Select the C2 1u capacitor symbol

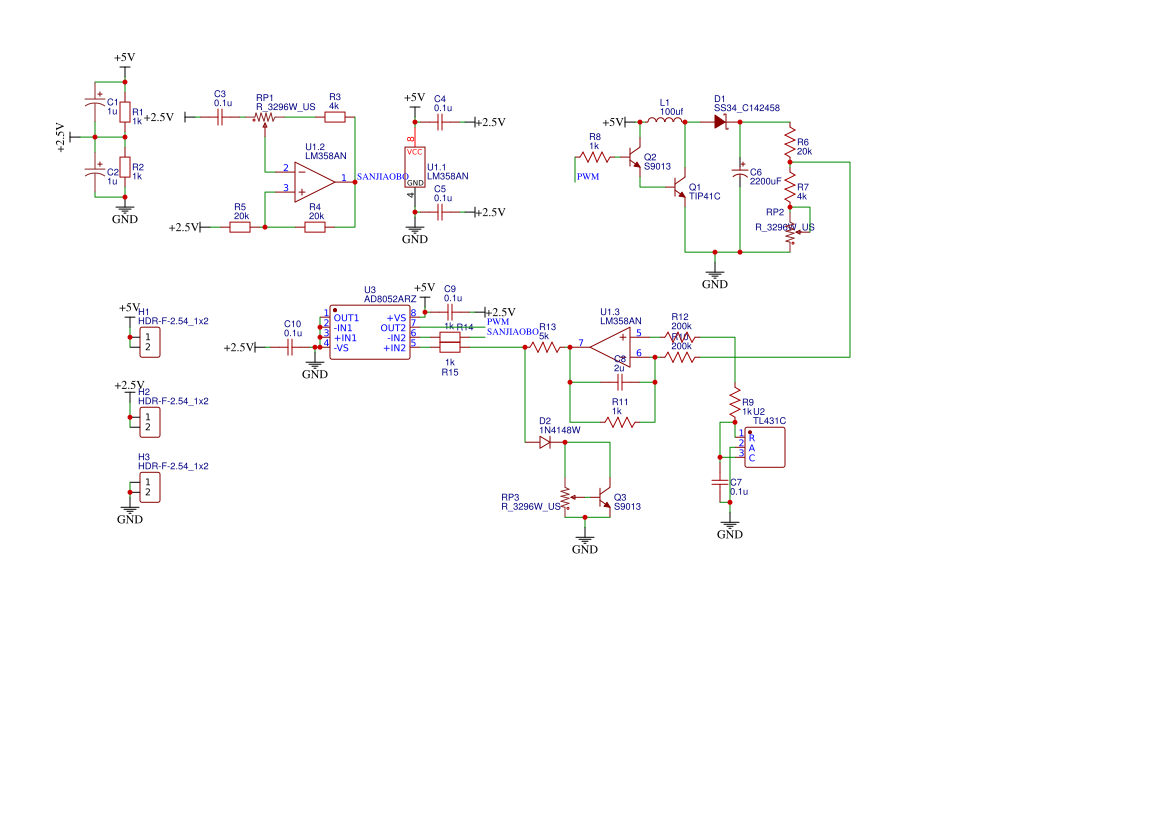click(x=95, y=172)
